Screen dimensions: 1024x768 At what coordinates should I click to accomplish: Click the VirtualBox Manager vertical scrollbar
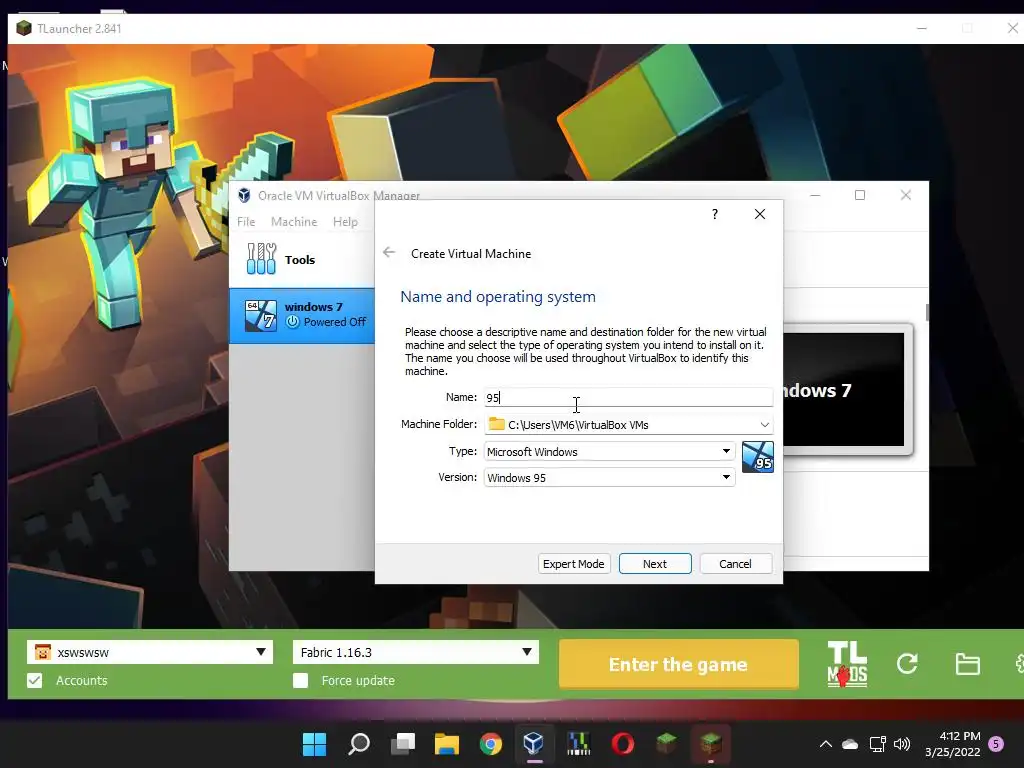coord(927,312)
